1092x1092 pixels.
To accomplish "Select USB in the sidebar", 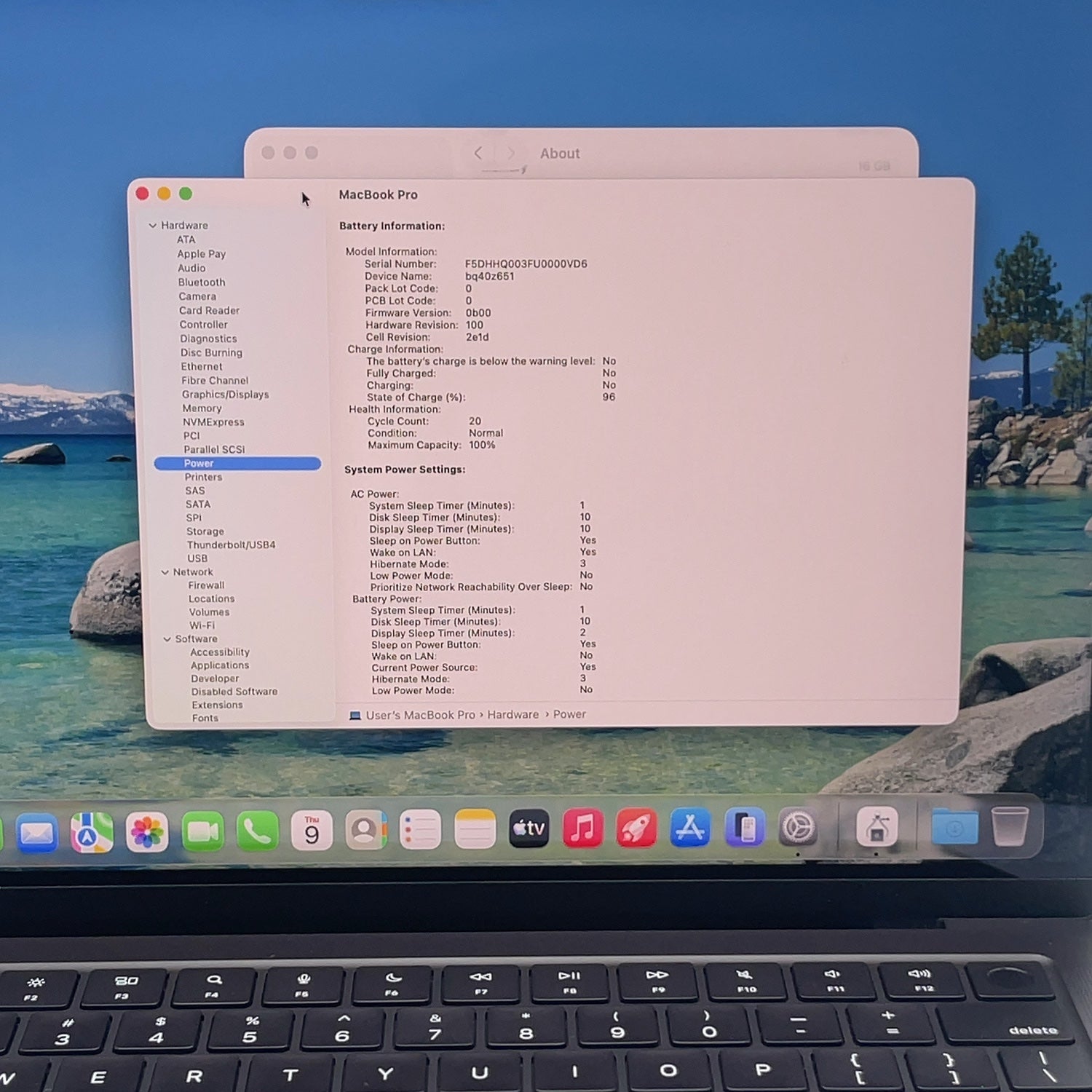I will (x=197, y=559).
